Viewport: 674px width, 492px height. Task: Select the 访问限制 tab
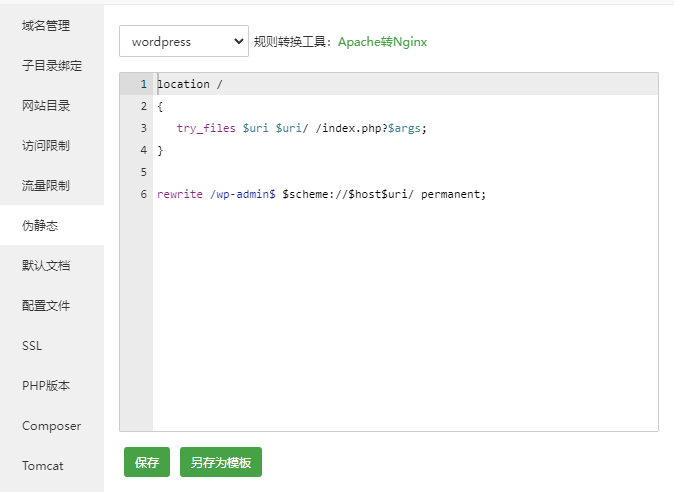pos(46,145)
